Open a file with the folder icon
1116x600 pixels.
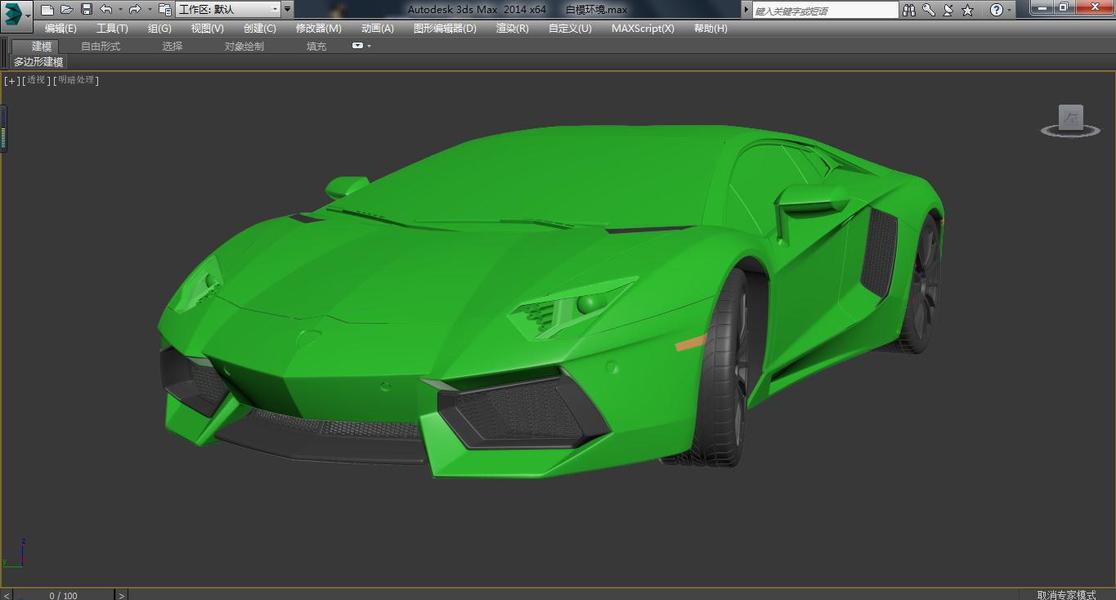click(67, 10)
